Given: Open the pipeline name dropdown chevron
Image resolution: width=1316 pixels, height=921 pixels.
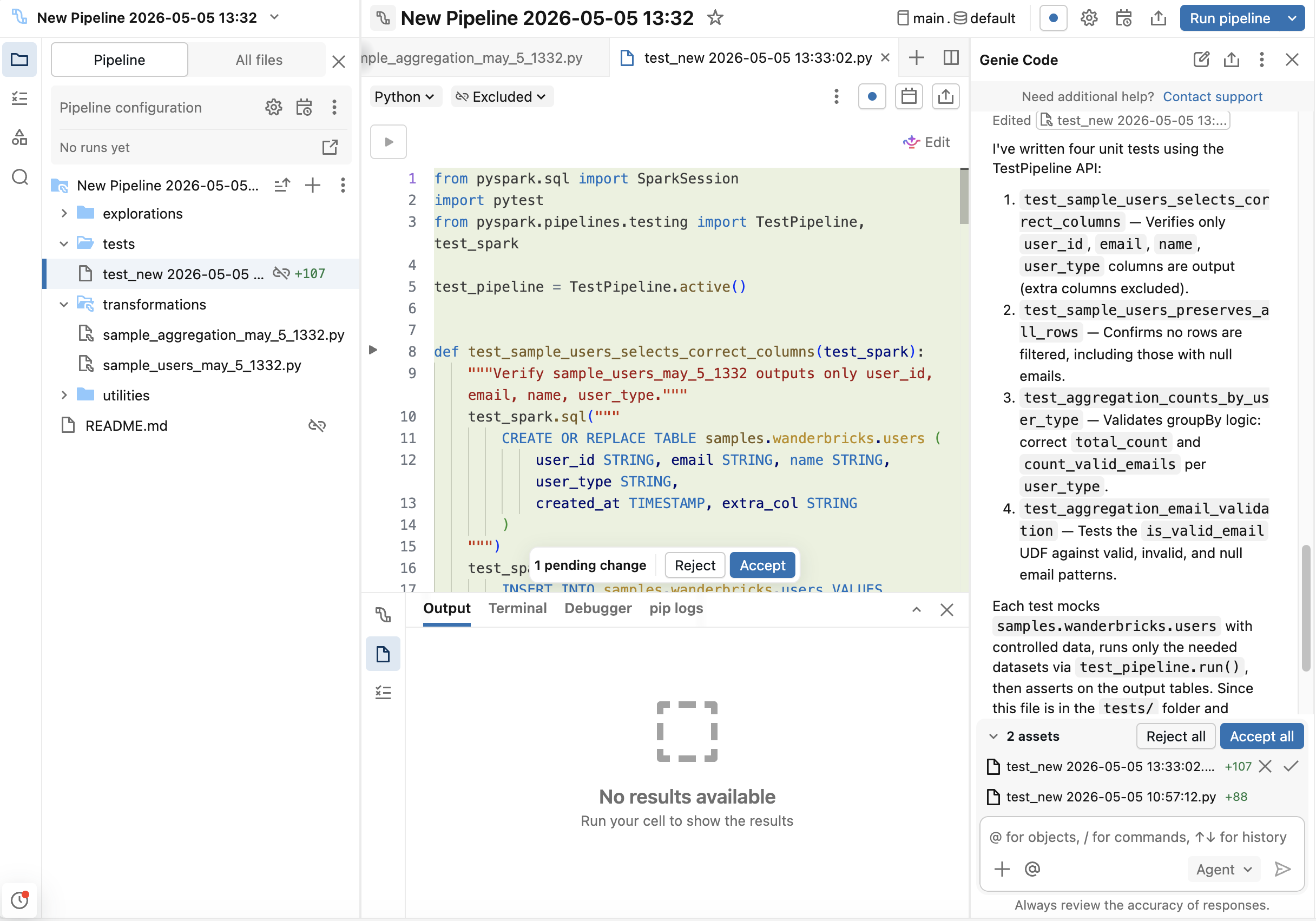Looking at the screenshot, I should [274, 17].
